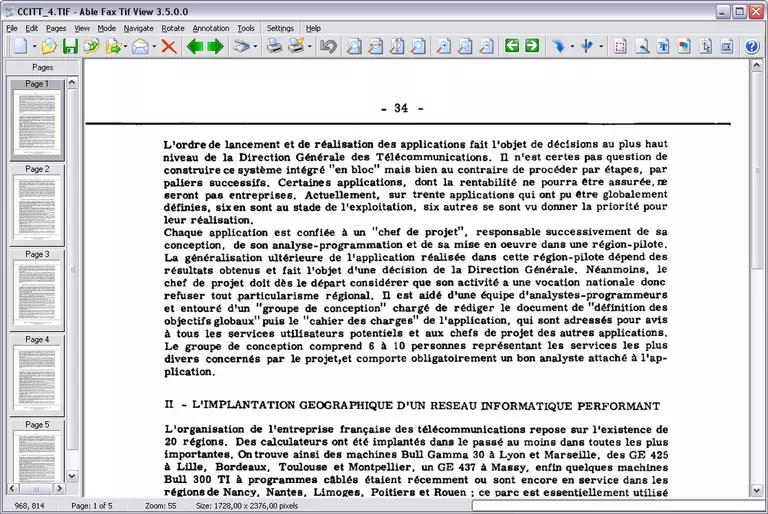The image size is (768, 514).
Task: Open the Annotation menu
Action: click(210, 28)
